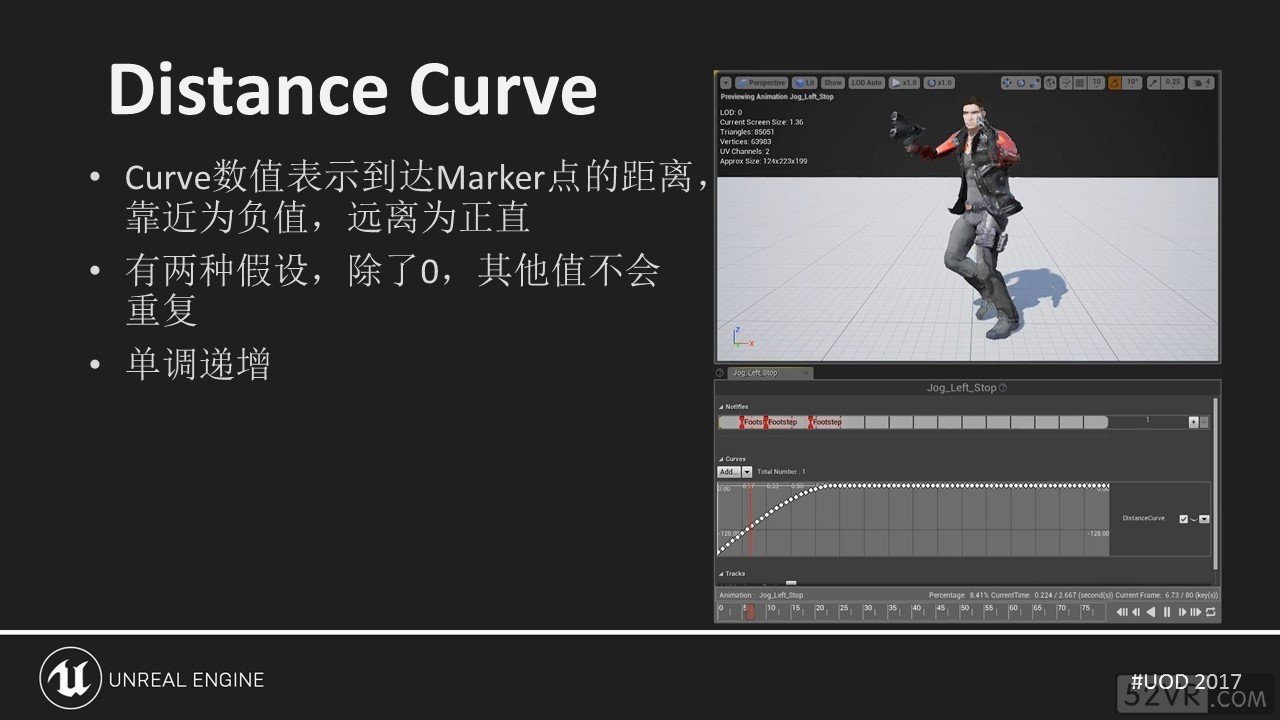
Task: Open the Show menu in viewport
Action: click(x=833, y=83)
